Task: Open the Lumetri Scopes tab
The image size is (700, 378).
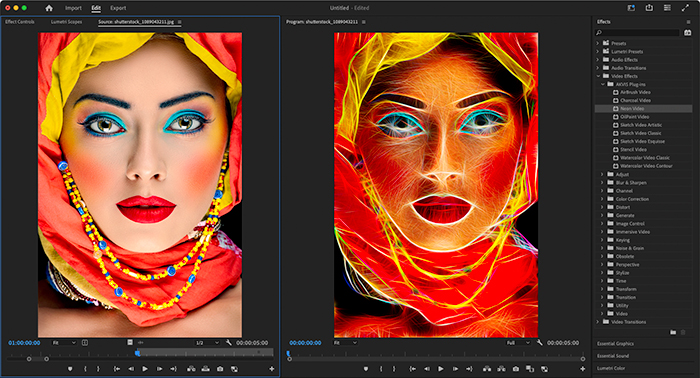Action: pos(66,21)
